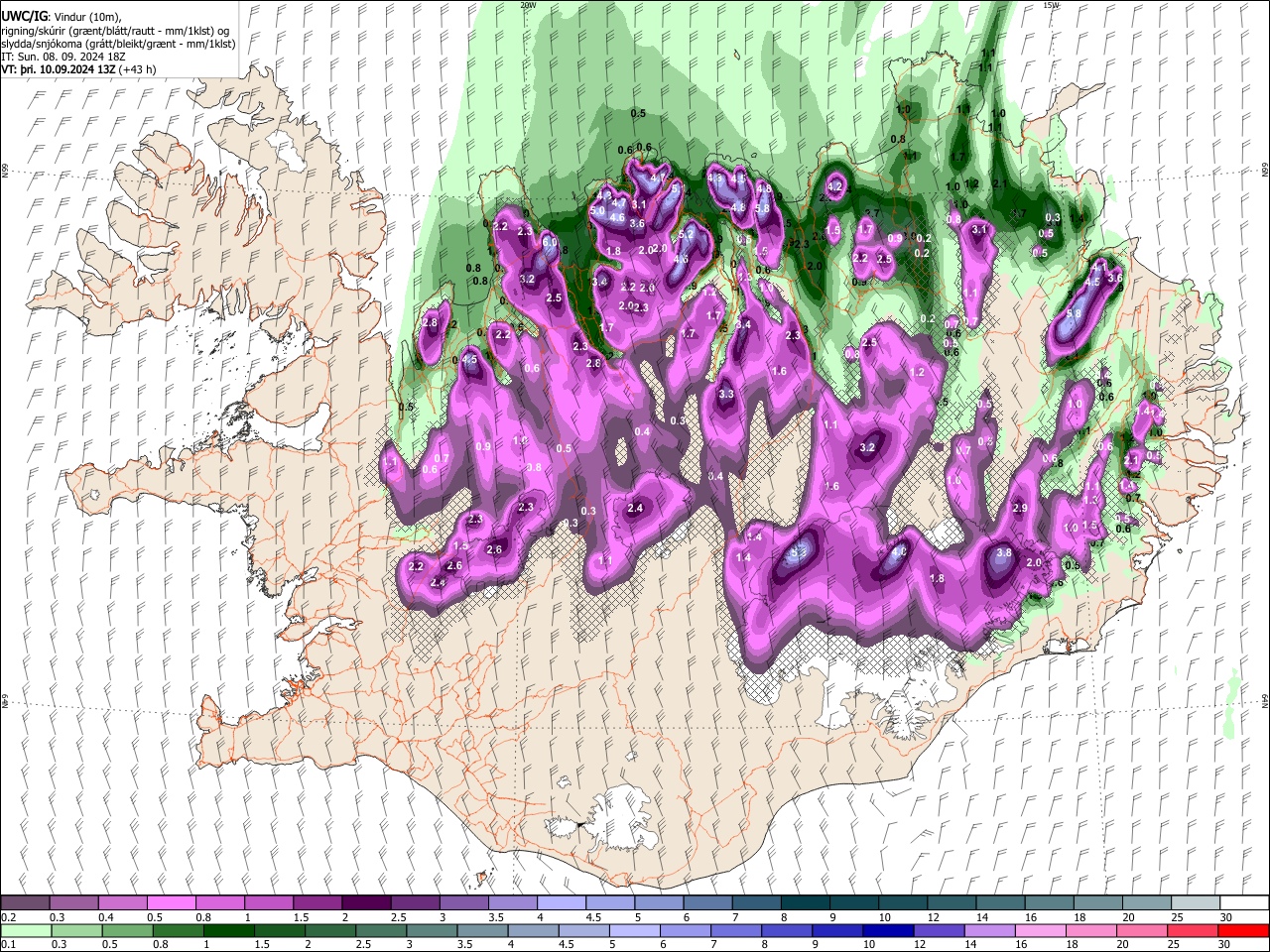Select the lower legend swatch labeled 25
This screenshot has height=952, width=1270.
[x=1191, y=930]
